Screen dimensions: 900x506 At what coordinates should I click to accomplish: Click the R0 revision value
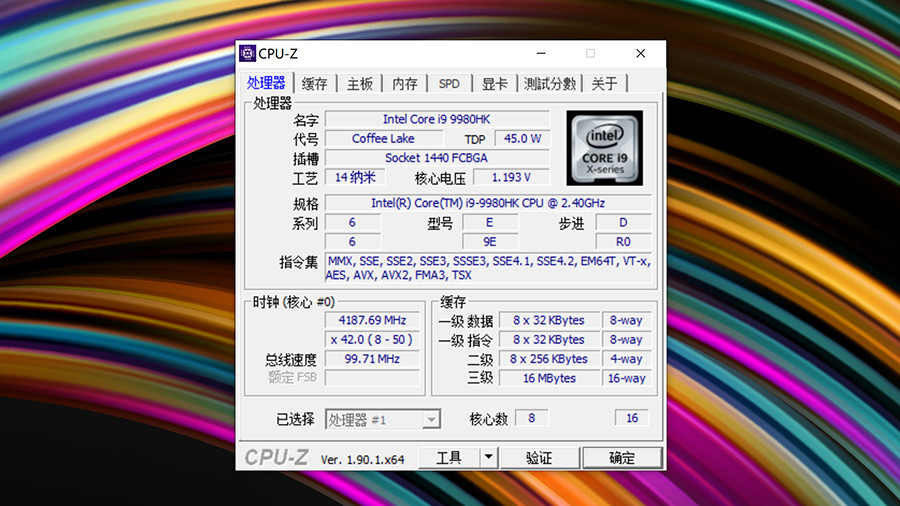point(623,242)
